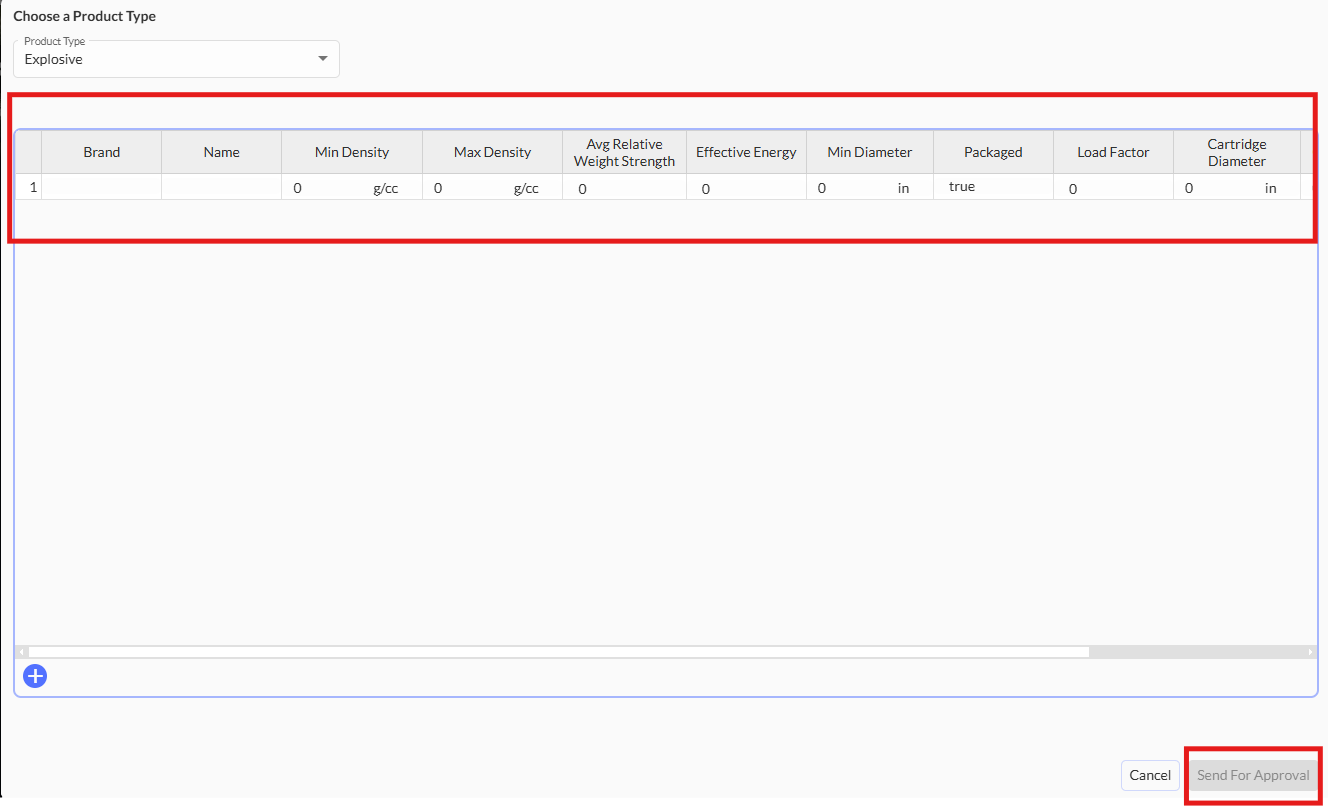Click the Product Type dropdown arrow
1328x806 pixels.
pyautogui.click(x=322, y=59)
